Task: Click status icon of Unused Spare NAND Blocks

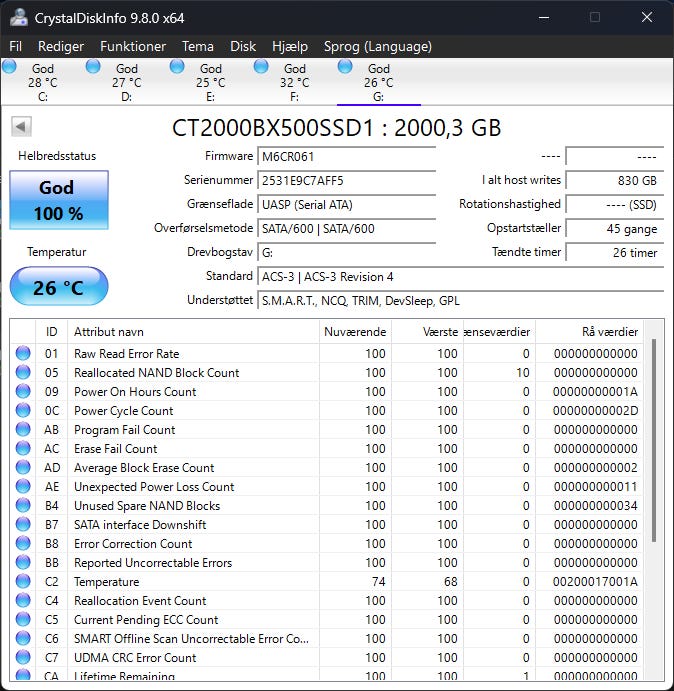Action: pyautogui.click(x=23, y=505)
